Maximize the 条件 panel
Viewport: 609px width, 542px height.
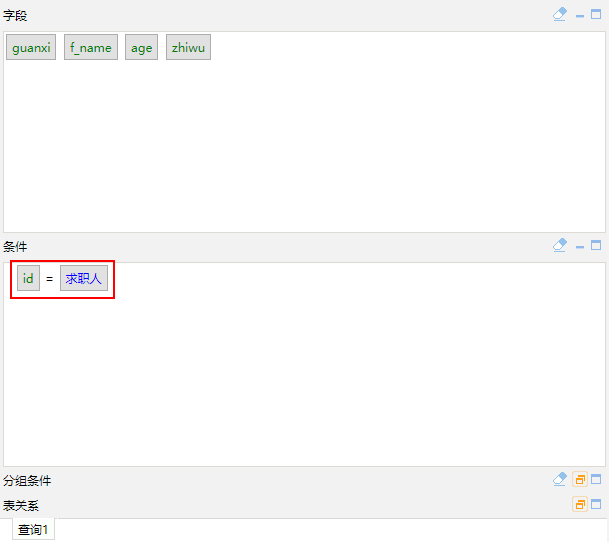[596, 246]
